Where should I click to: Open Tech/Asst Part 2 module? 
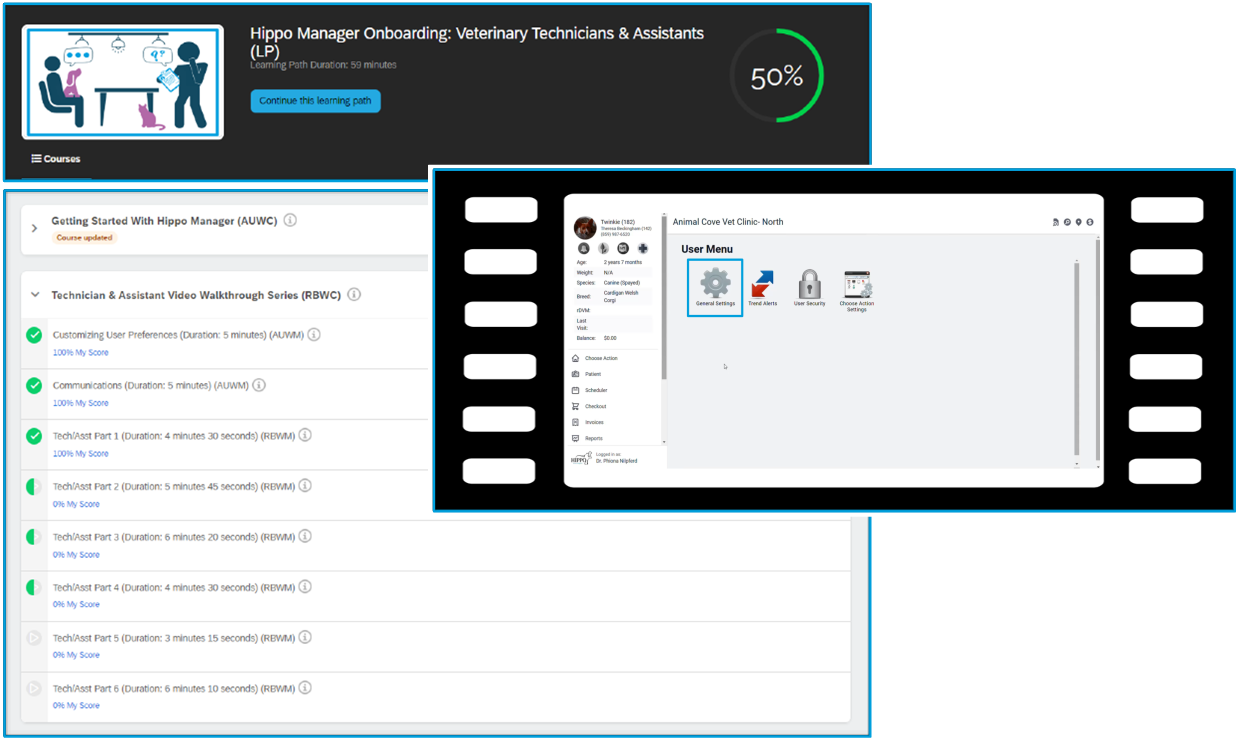[174, 486]
